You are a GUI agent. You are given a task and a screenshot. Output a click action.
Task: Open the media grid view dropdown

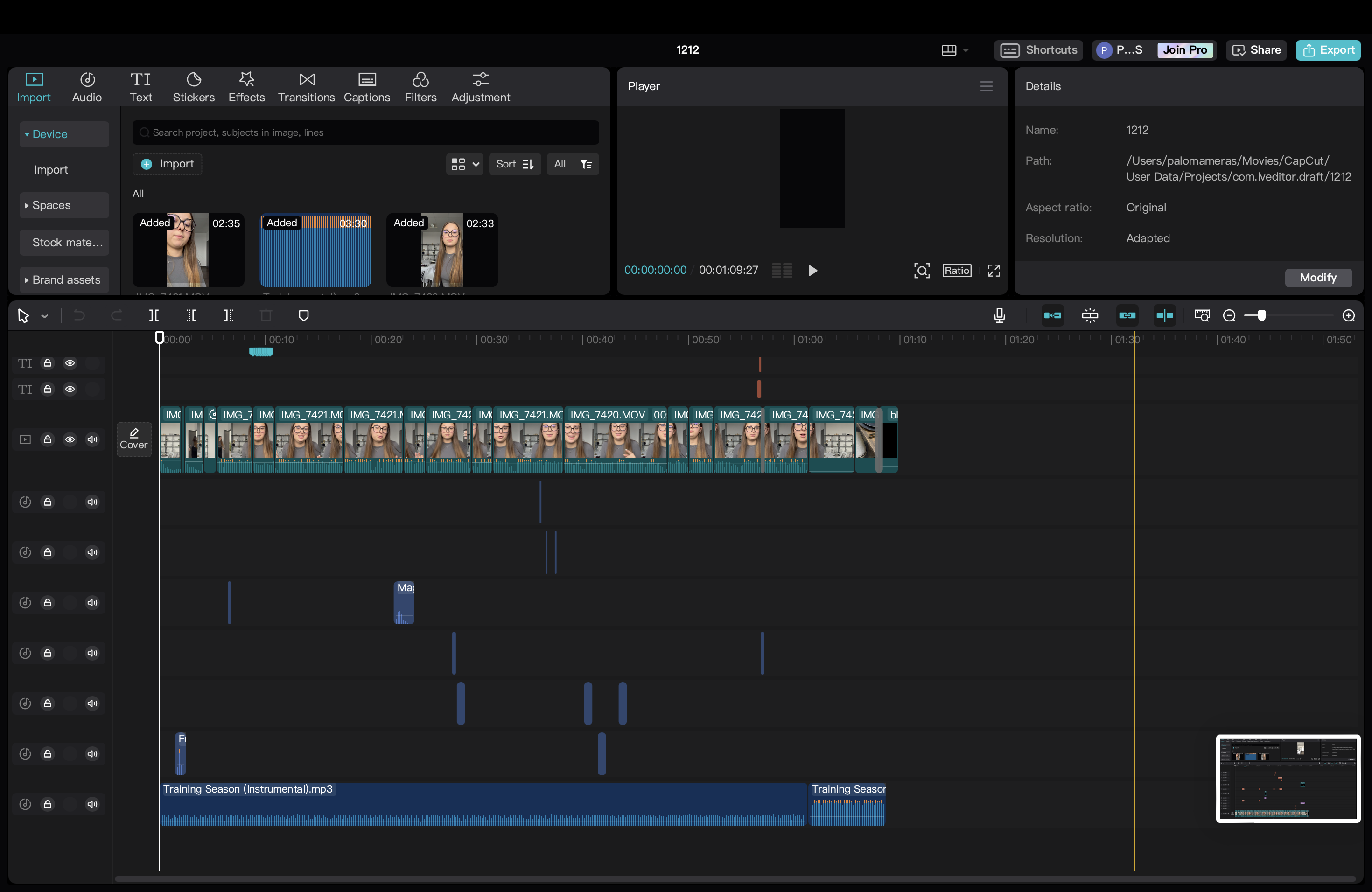coord(465,164)
